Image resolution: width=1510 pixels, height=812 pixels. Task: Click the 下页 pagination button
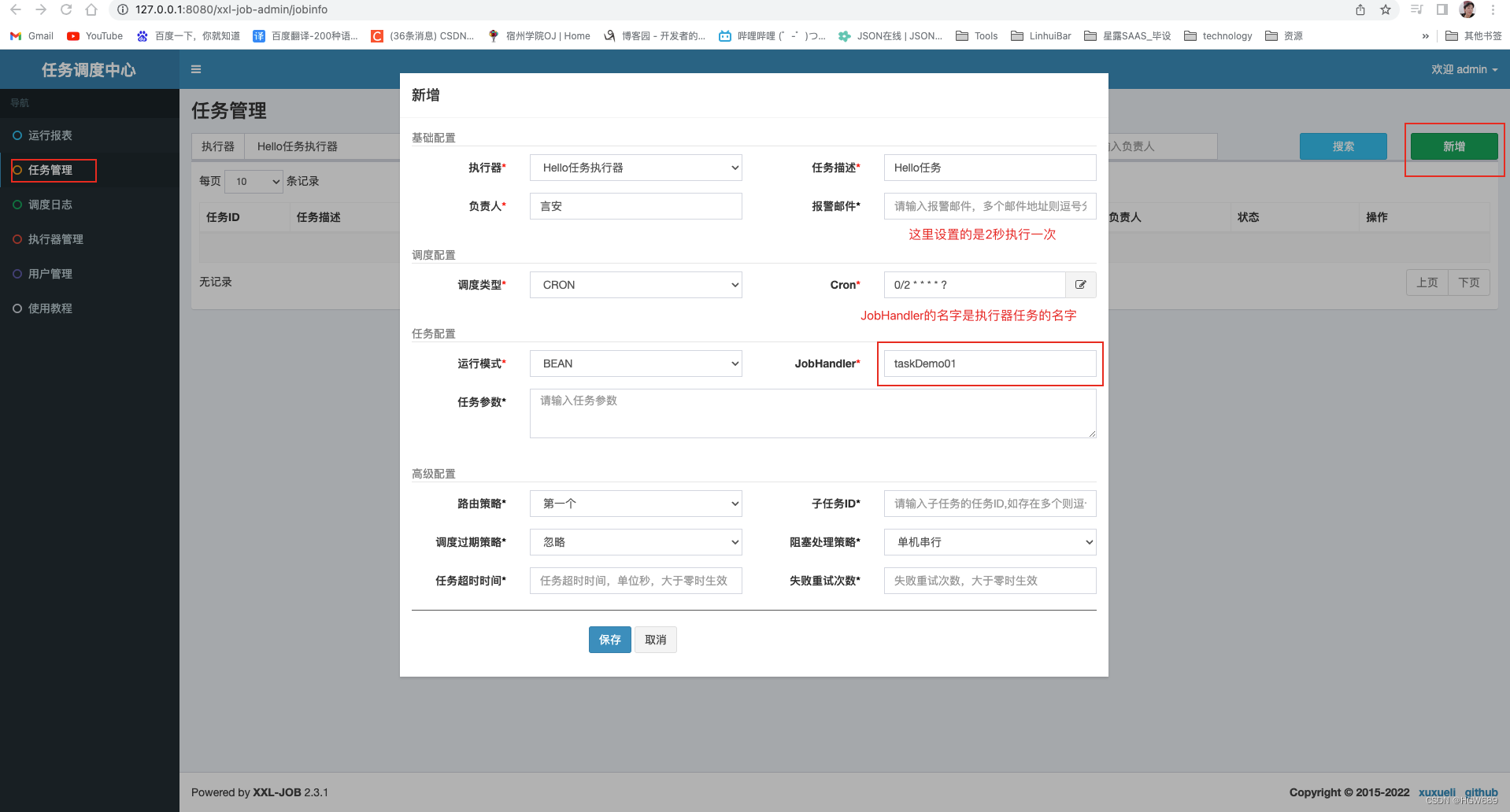tap(1469, 282)
